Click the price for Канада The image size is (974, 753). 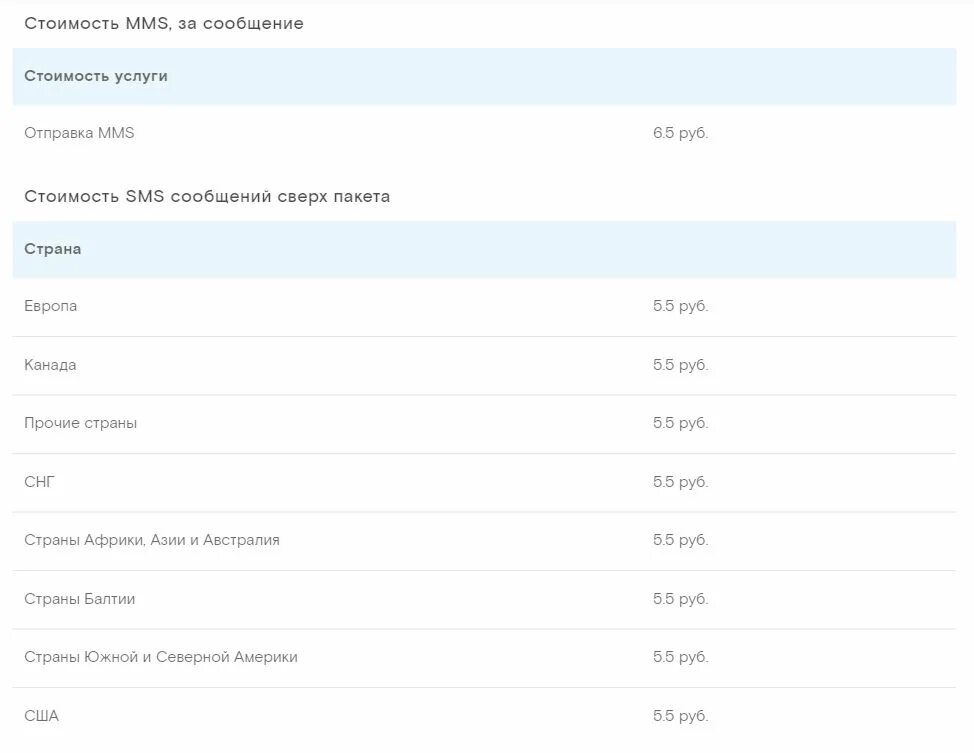(x=680, y=365)
